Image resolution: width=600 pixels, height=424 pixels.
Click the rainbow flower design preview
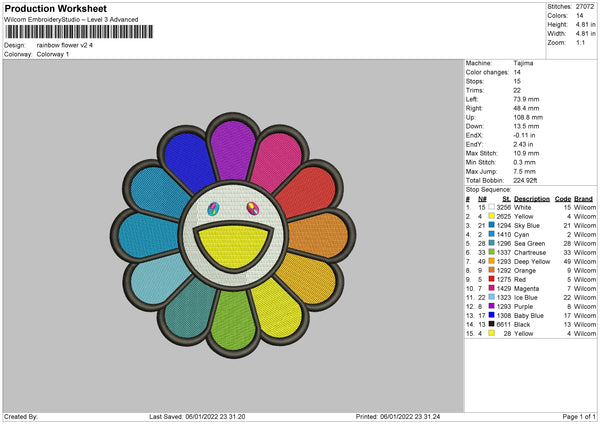[x=233, y=235]
